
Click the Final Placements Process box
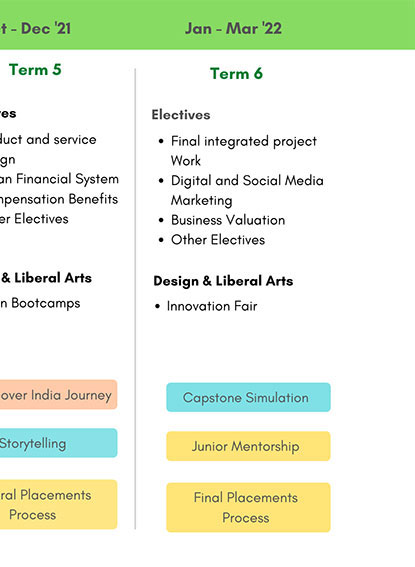[248, 507]
